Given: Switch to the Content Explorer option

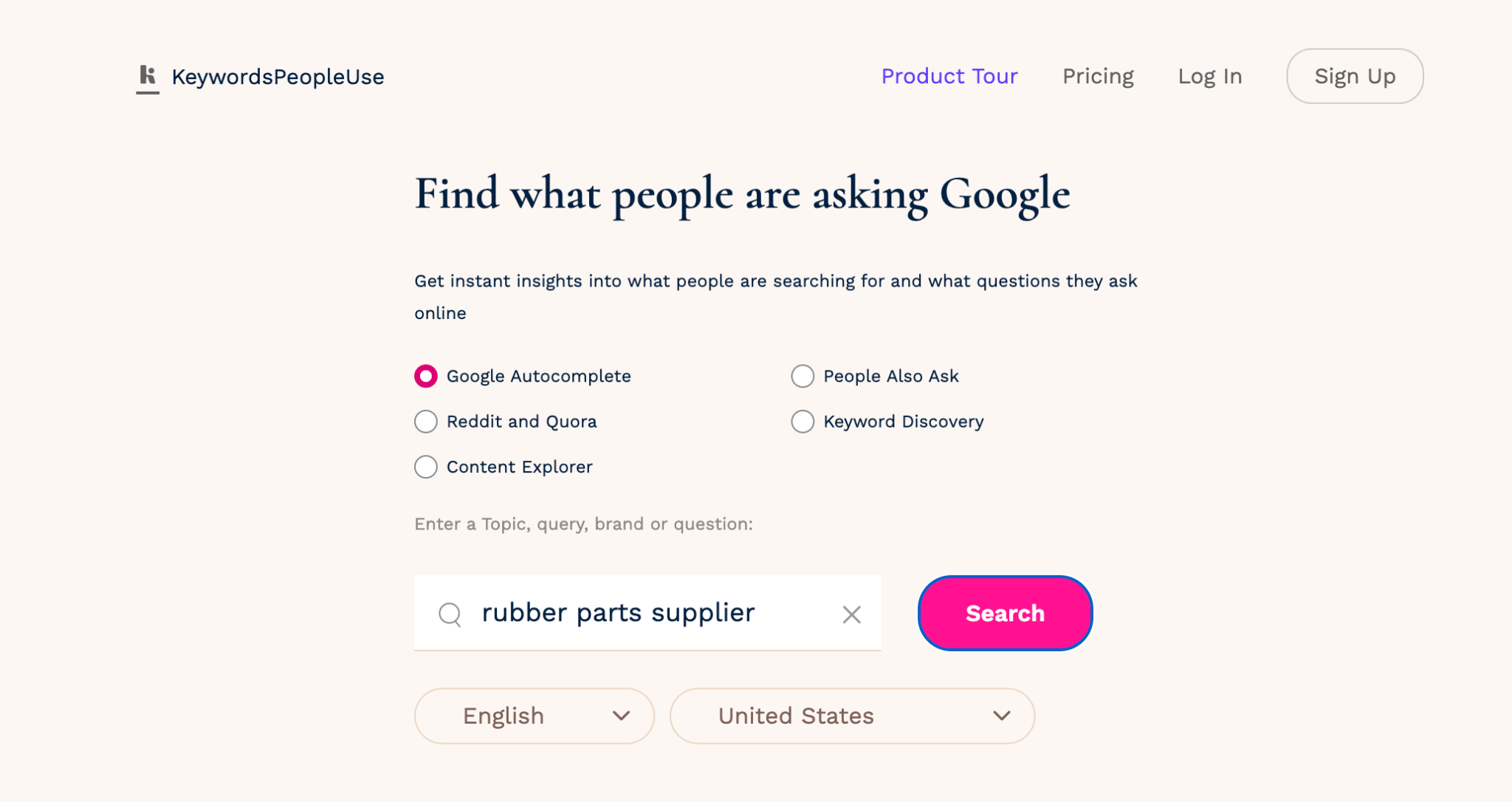Looking at the screenshot, I should coord(425,467).
